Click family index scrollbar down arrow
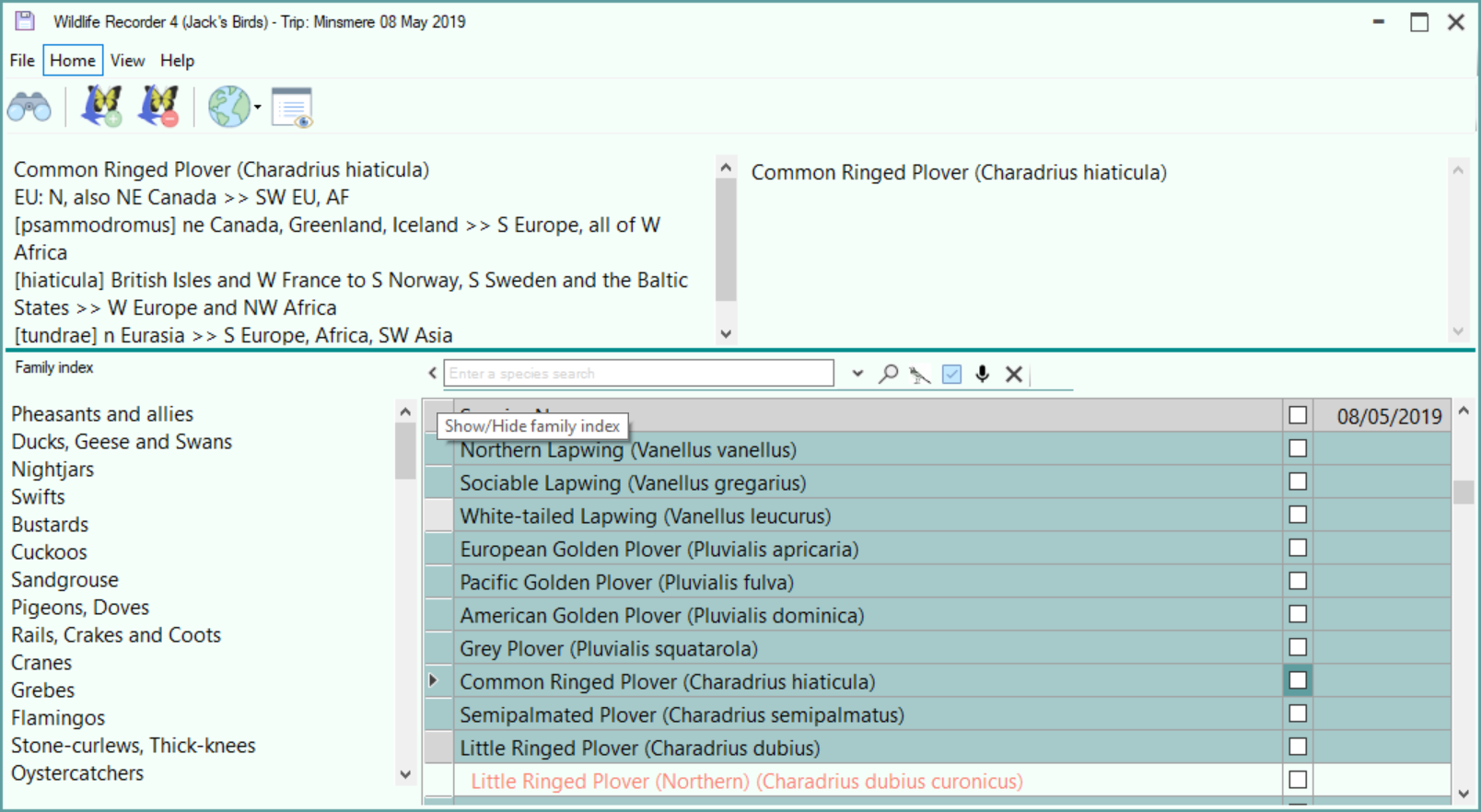Screen dimensions: 1481x812 tap(405, 774)
